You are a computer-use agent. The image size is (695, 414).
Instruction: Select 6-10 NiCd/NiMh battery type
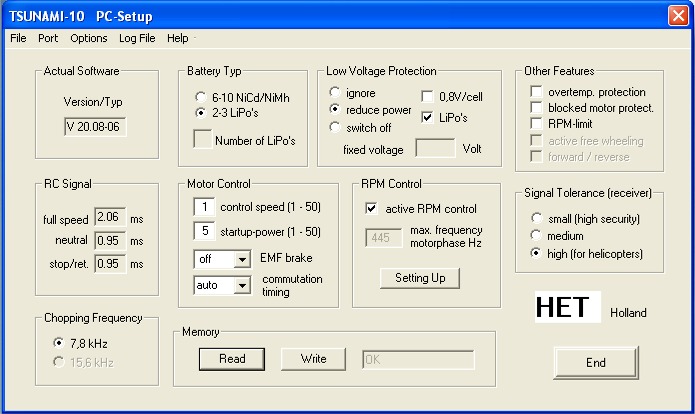coord(201,97)
